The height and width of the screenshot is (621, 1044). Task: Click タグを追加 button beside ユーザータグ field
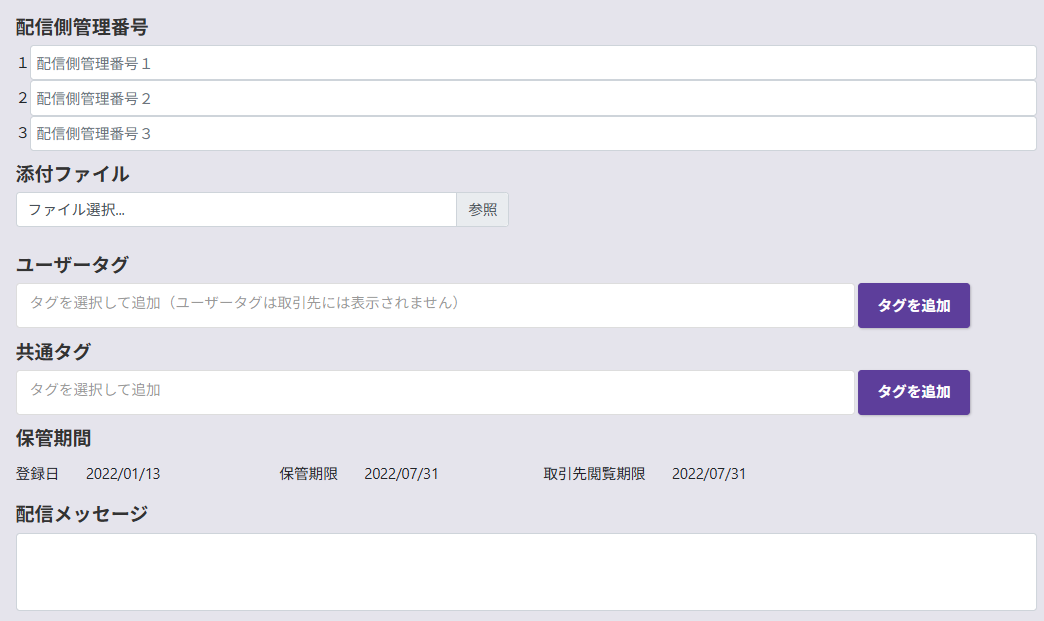(x=913, y=306)
